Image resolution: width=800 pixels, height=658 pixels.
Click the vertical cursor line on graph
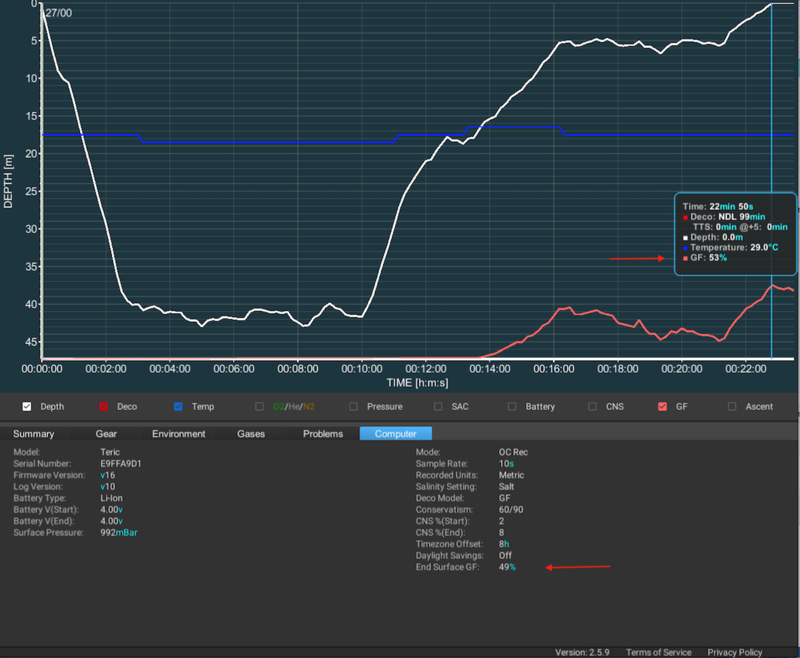coord(771,150)
